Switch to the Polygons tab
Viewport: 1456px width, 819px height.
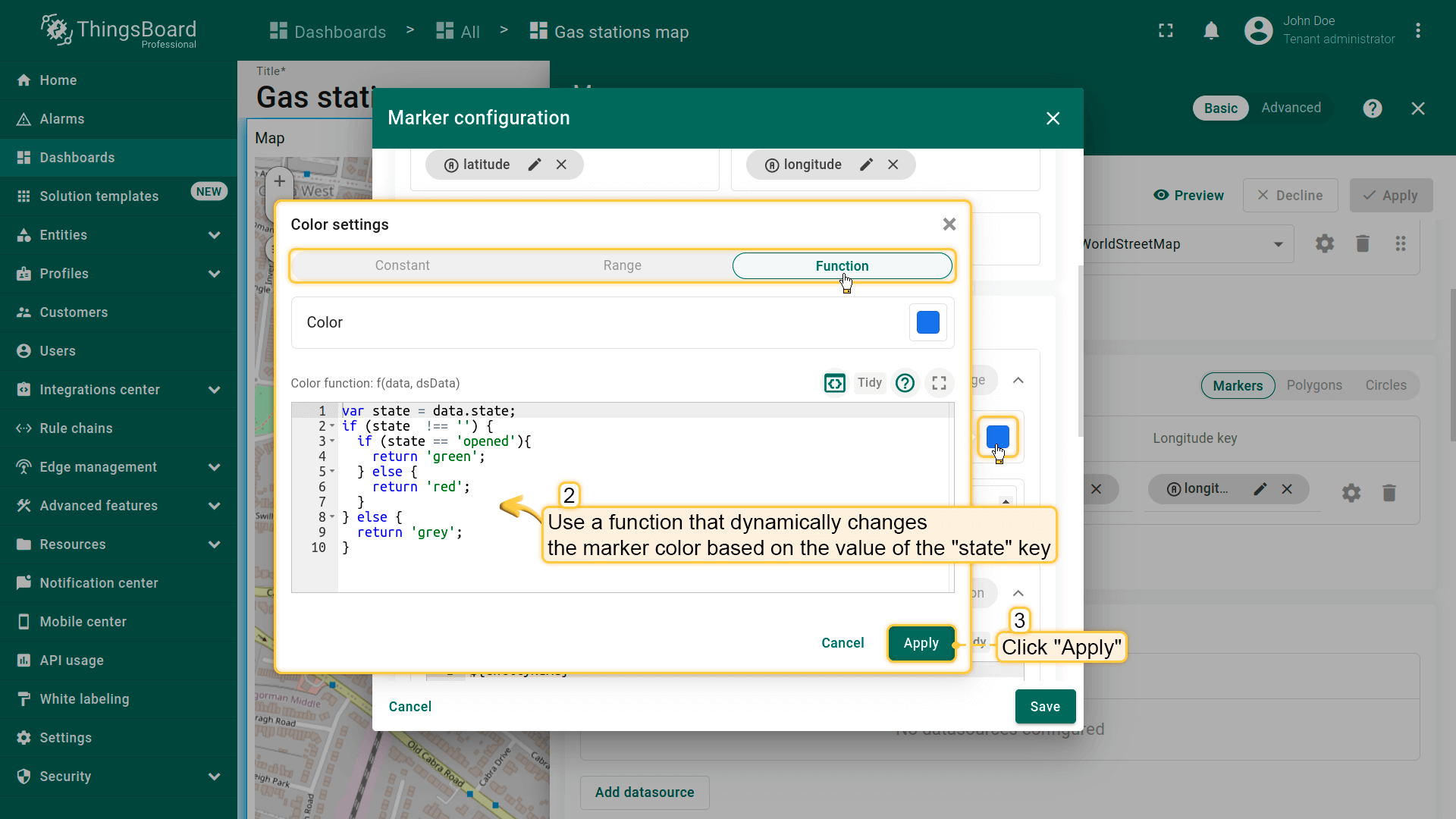[1313, 385]
